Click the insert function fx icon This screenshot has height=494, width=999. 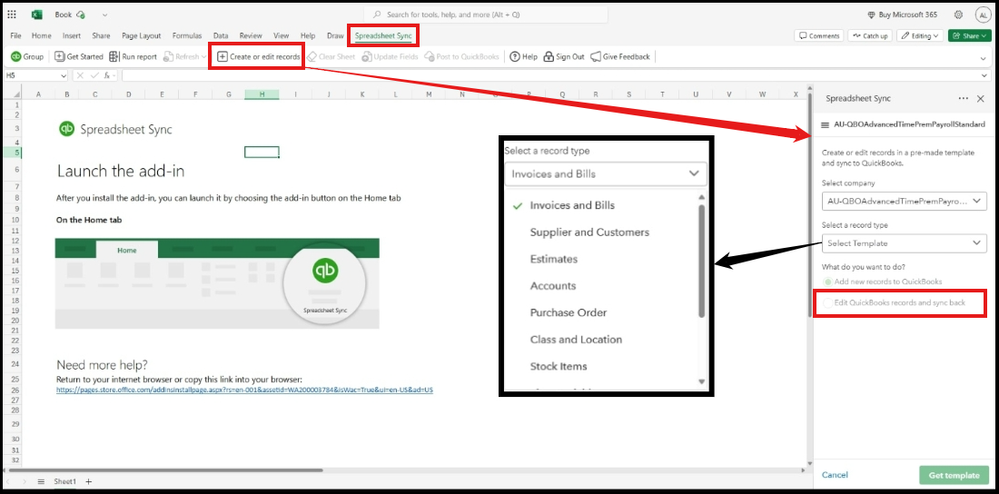108,75
